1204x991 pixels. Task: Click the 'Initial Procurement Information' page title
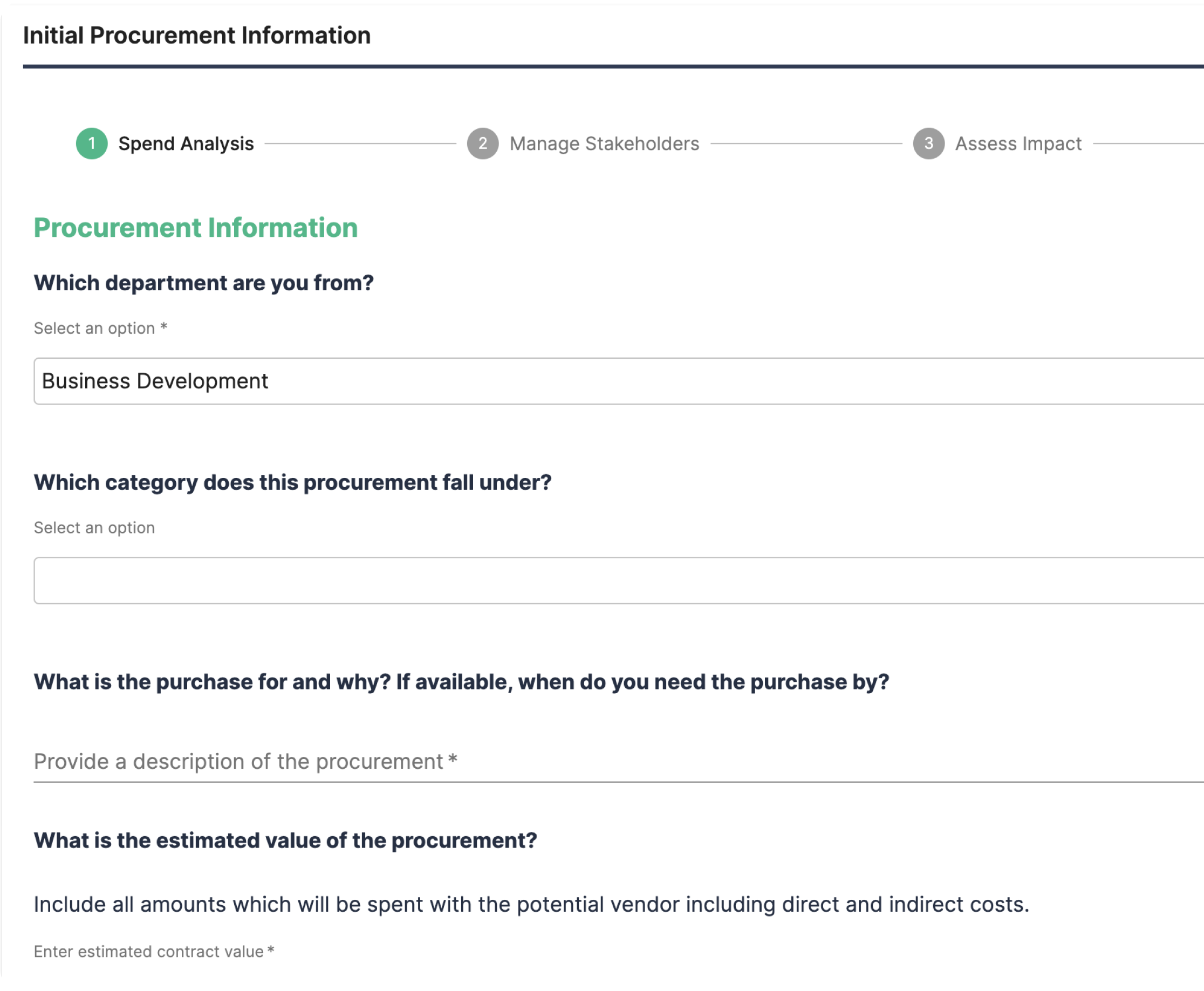coord(197,36)
